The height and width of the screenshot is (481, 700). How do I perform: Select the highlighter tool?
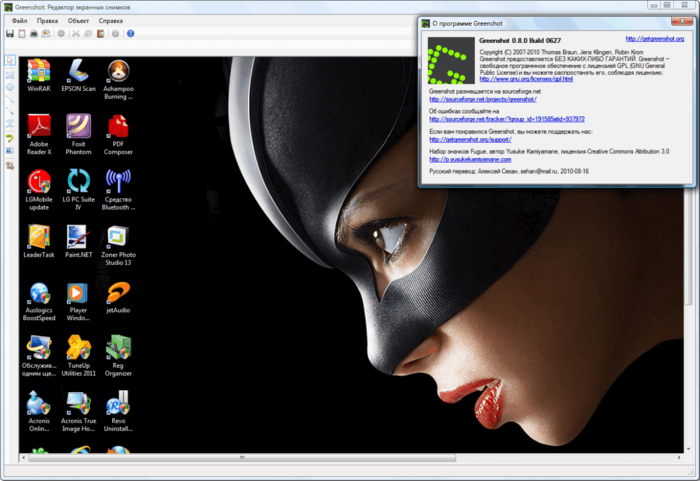click(x=10, y=138)
